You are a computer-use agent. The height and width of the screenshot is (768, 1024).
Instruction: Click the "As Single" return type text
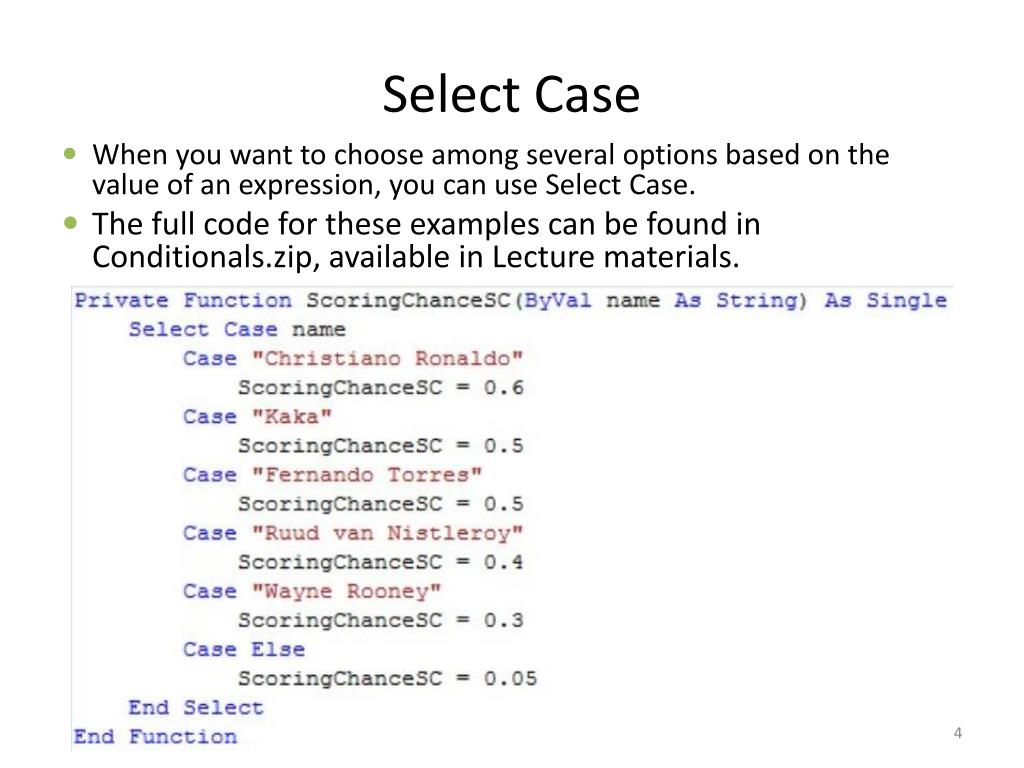click(886, 300)
